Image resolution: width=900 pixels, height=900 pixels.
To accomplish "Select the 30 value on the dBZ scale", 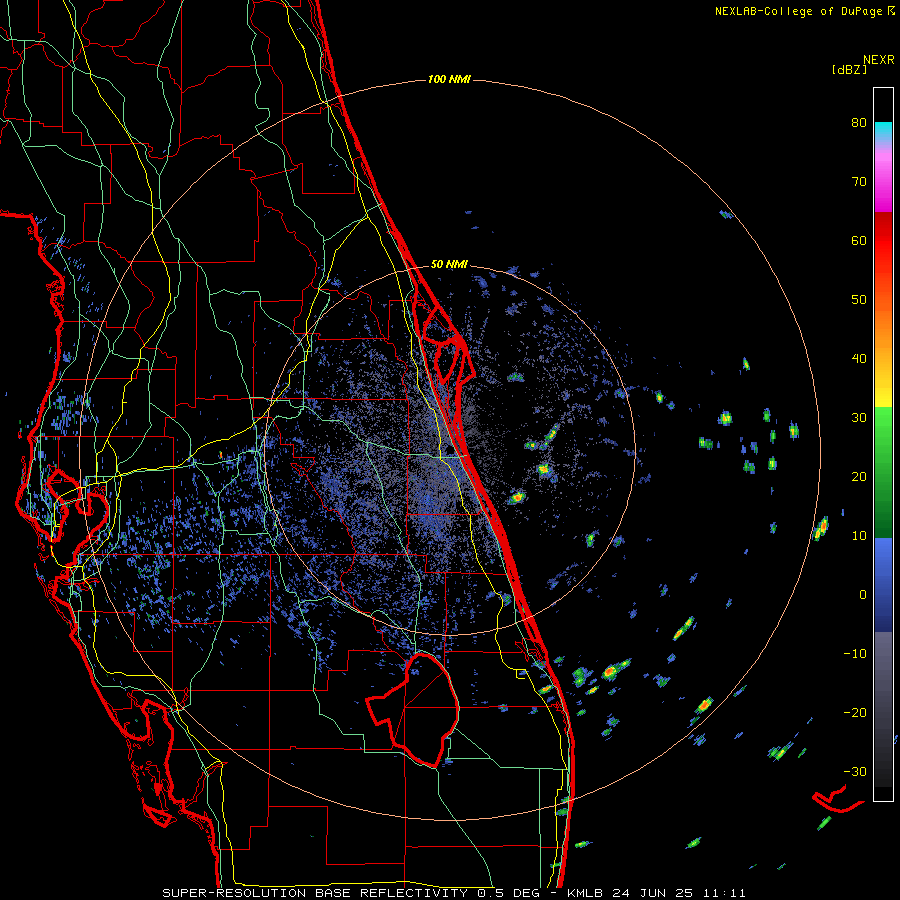I will click(859, 417).
